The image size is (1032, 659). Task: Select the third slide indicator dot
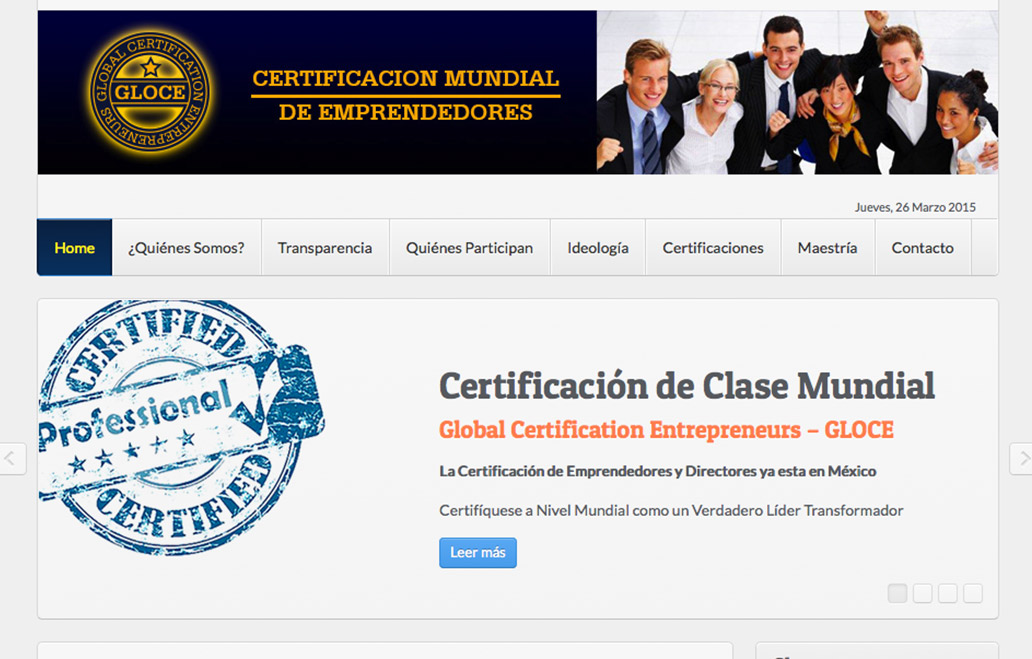click(x=948, y=593)
